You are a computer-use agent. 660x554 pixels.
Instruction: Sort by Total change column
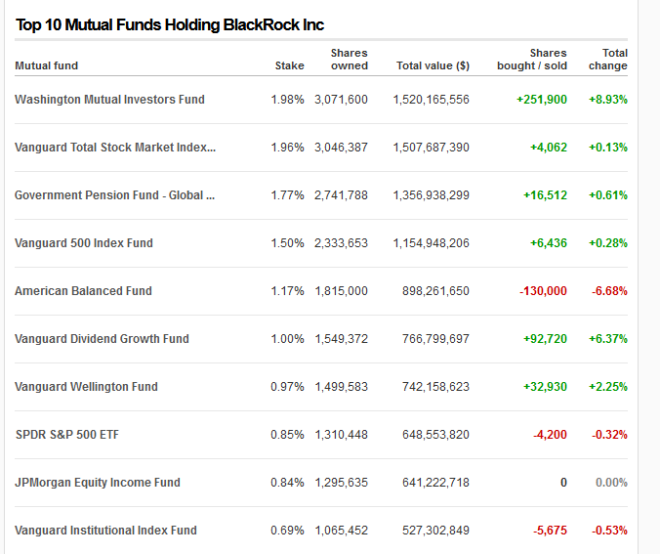[609, 60]
